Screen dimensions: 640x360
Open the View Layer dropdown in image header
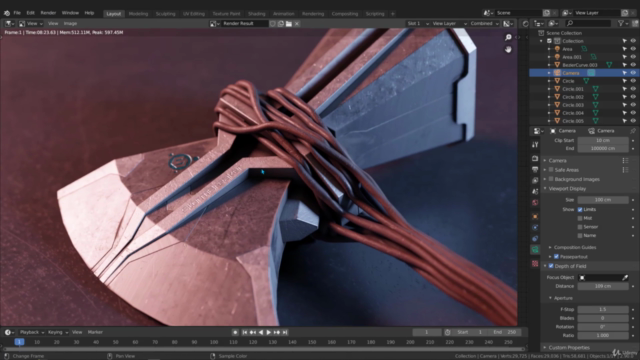pyautogui.click(x=449, y=24)
